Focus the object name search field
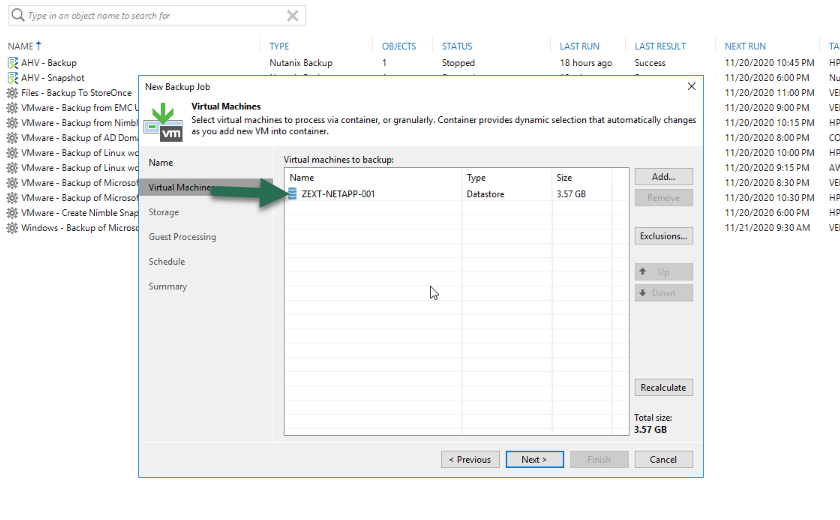Image resolution: width=840 pixels, height=520 pixels. click(157, 16)
